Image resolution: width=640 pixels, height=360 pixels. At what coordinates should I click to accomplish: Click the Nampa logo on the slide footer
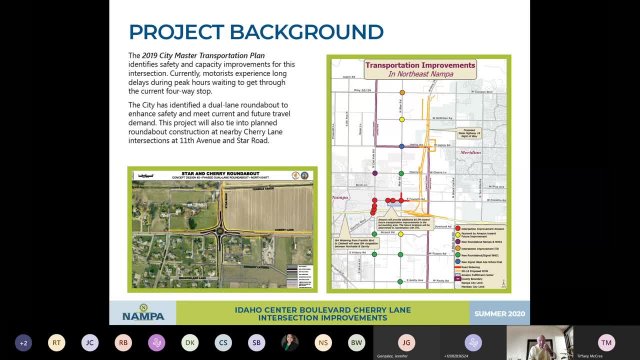[143, 313]
